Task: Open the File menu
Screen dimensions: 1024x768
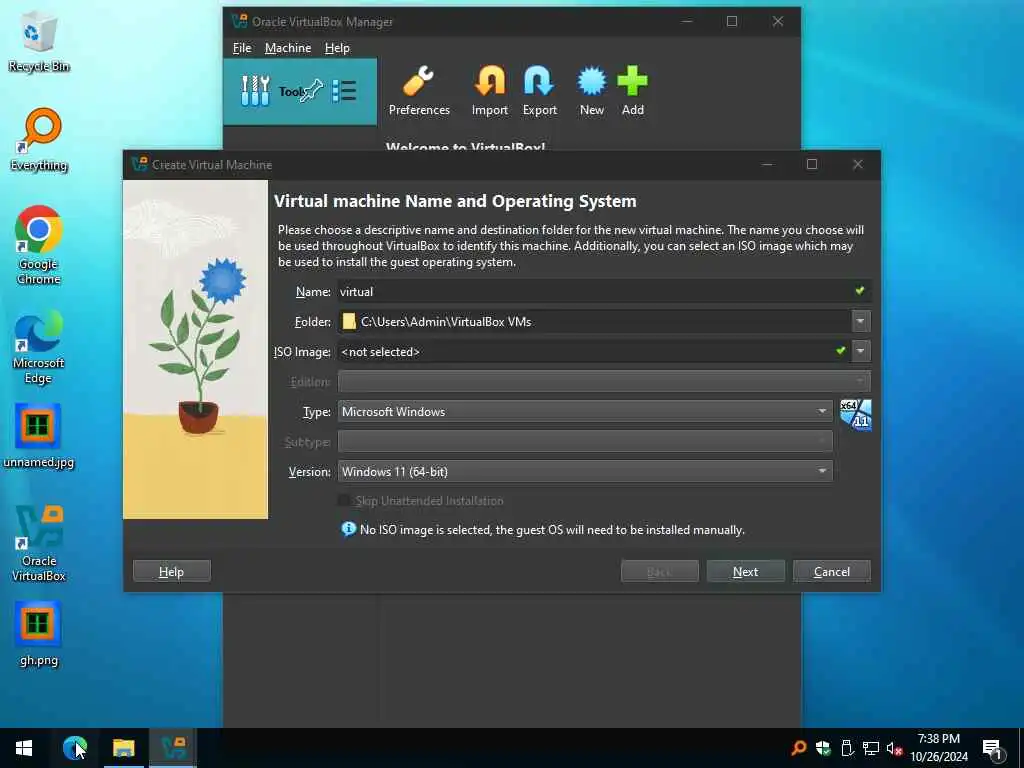Action: (x=242, y=48)
